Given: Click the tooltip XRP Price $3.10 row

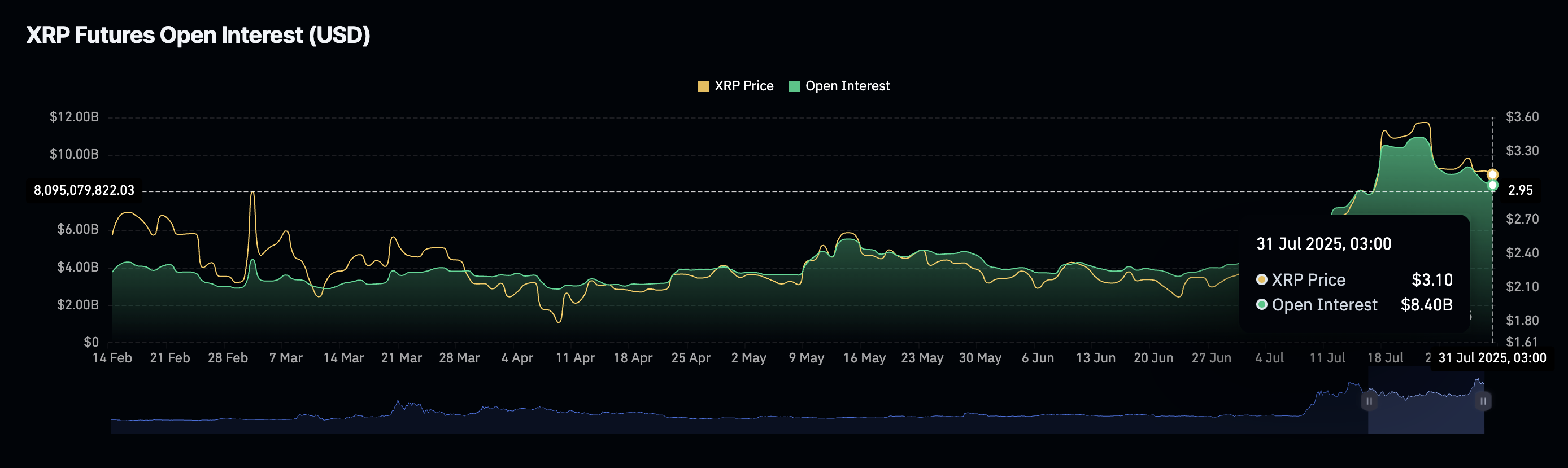Looking at the screenshot, I should (x=1354, y=280).
